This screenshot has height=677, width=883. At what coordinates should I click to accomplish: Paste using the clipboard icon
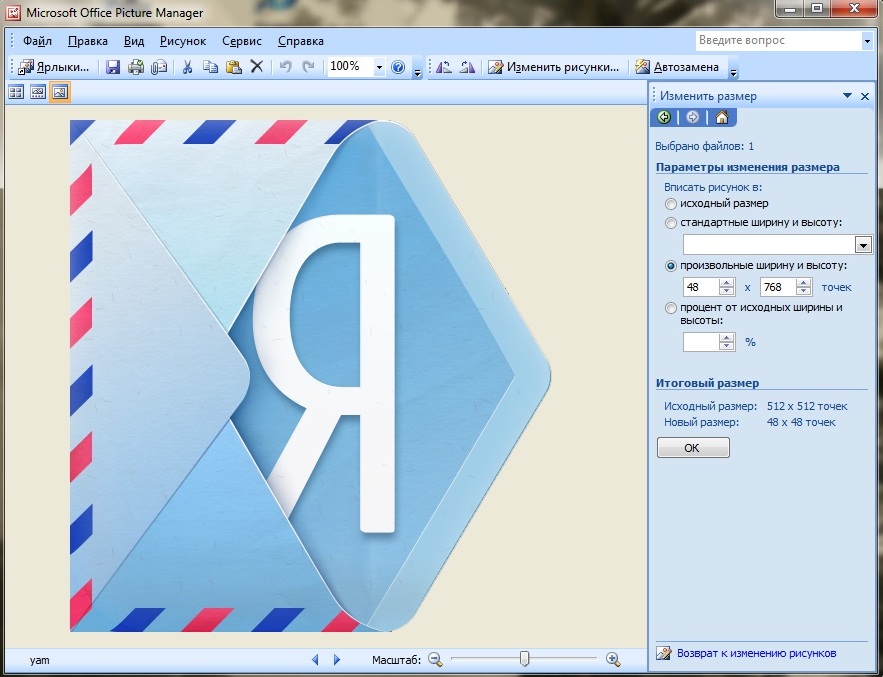pos(234,67)
